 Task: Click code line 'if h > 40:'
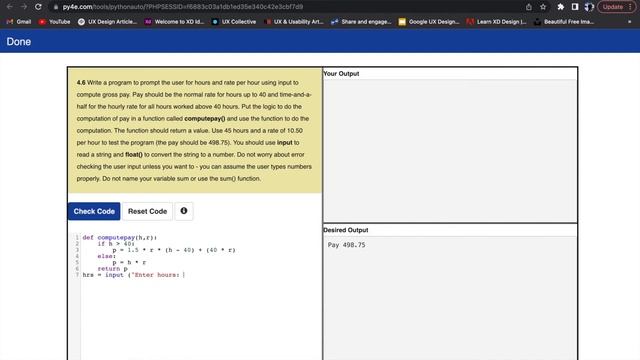click(x=116, y=244)
